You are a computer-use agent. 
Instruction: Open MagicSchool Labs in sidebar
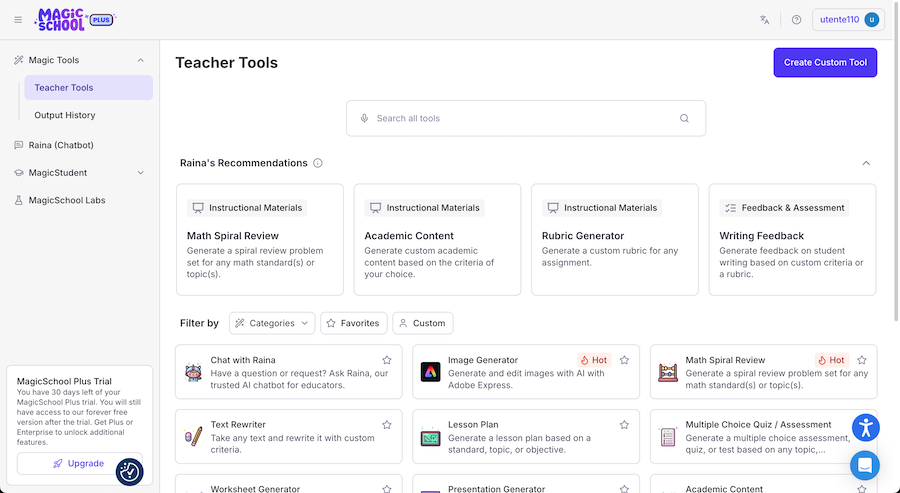click(67, 200)
